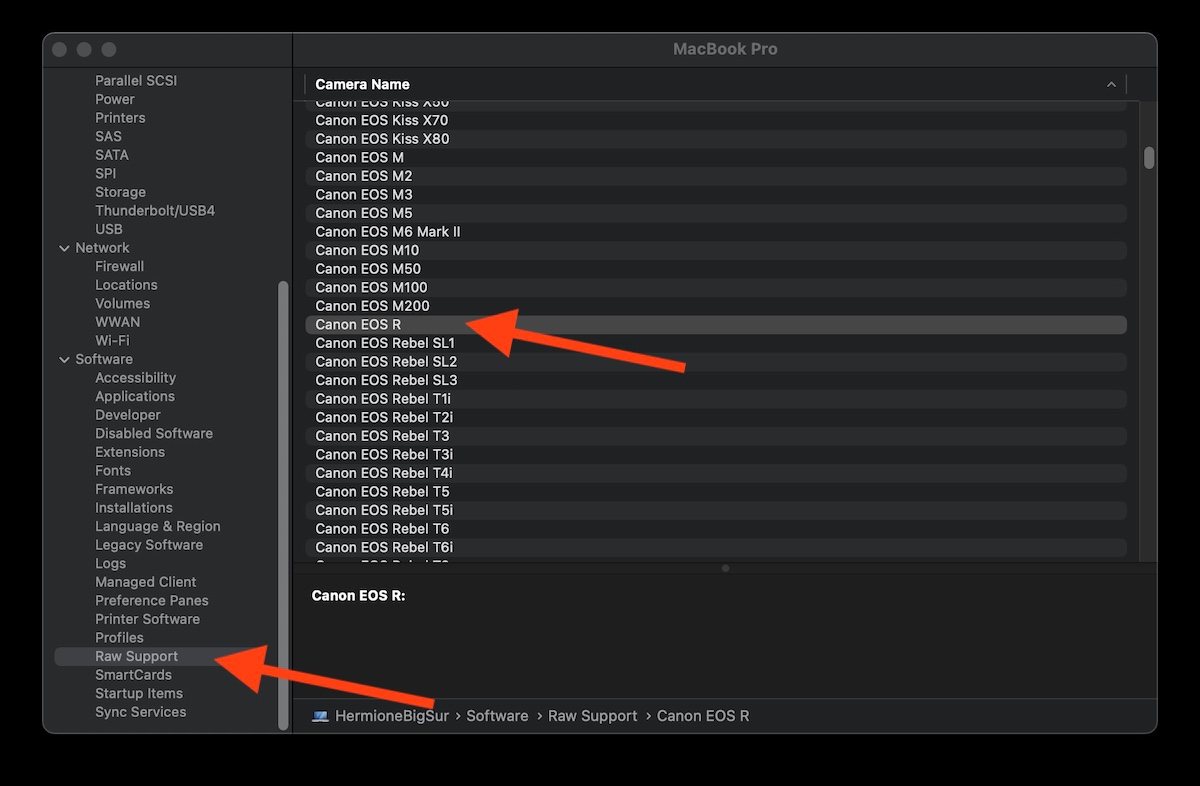Select the Canon EOS M row

[x=716, y=157]
